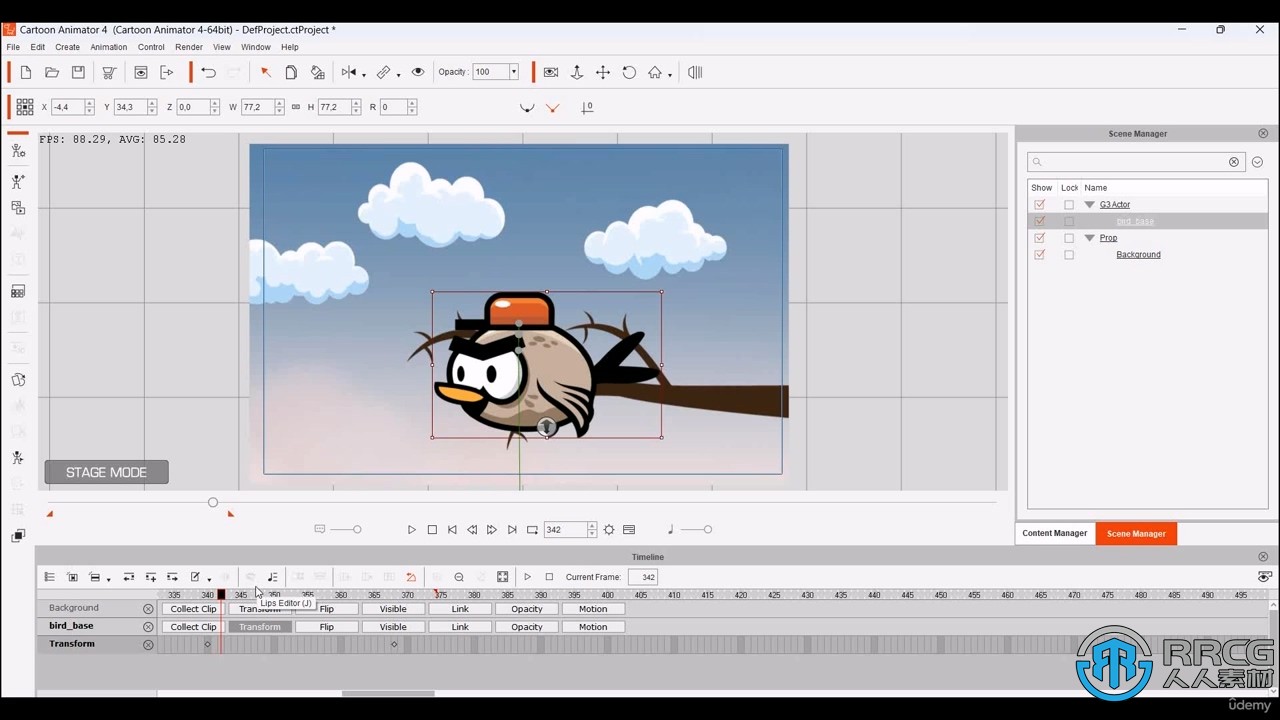Adjust the zoom slider near loop icon
The width and height of the screenshot is (1280, 720).
pos(357,530)
